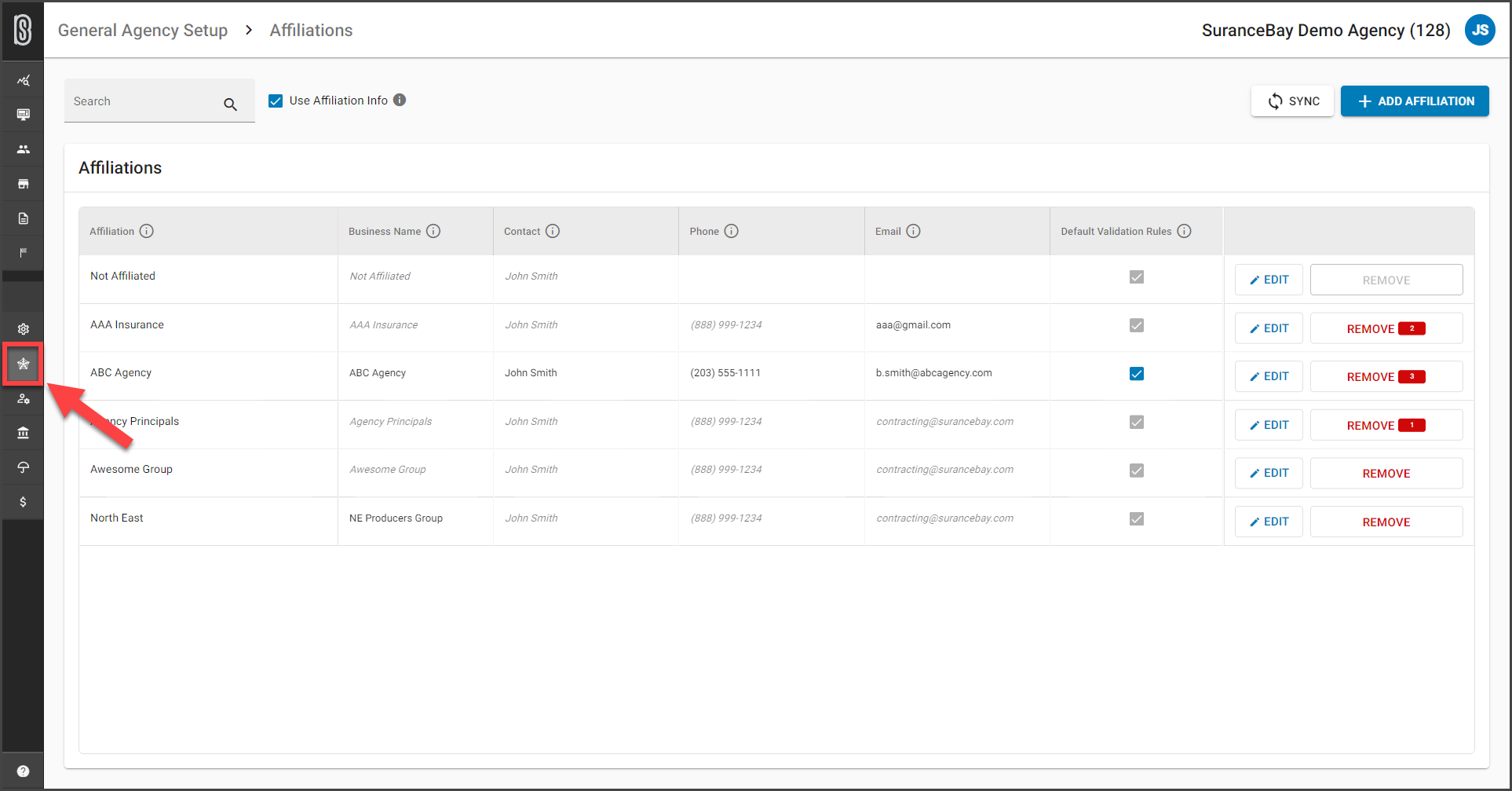Remove the Awesome Group affiliation
Screen dimensions: 1512x791
(1386, 473)
